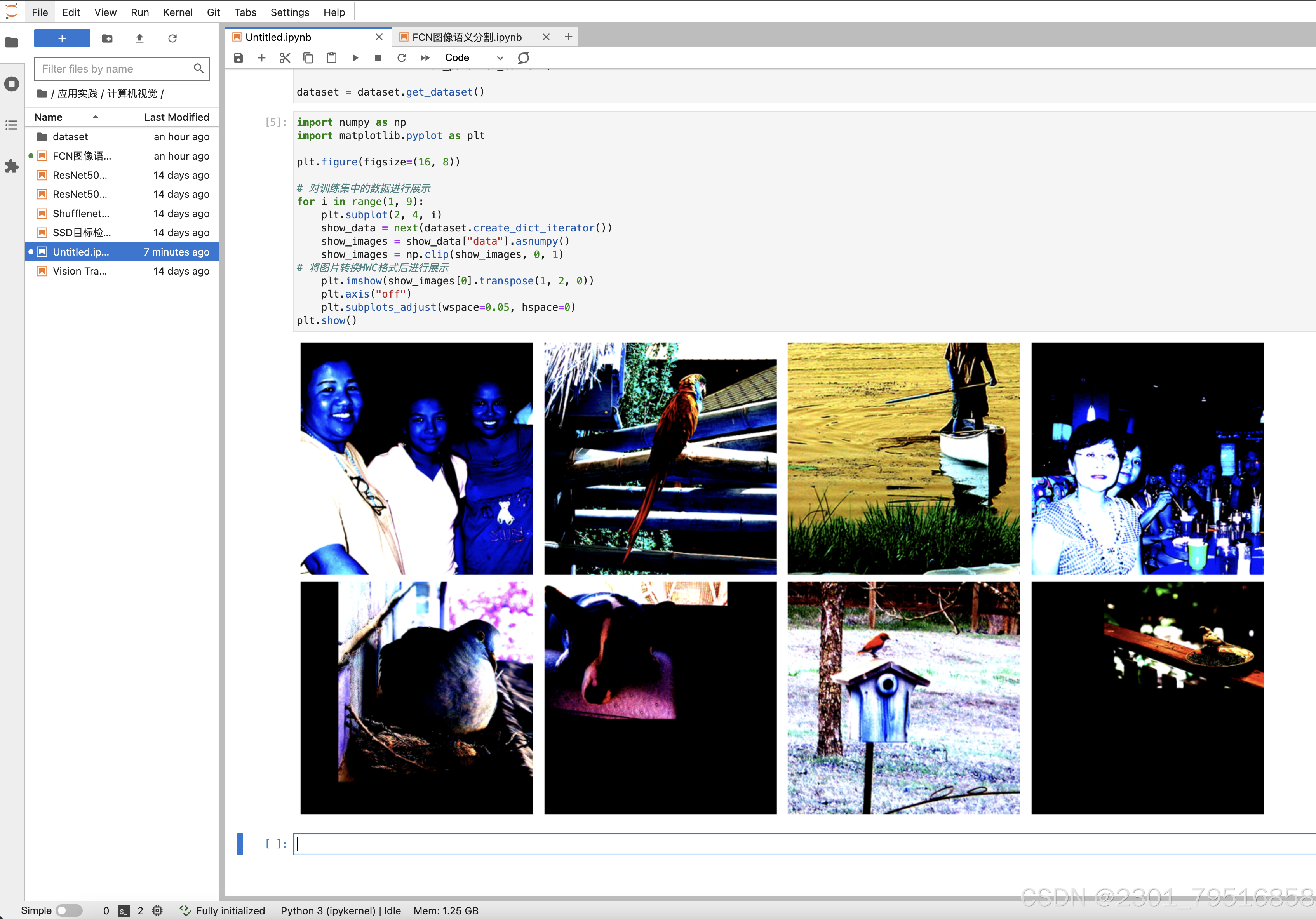Screen dimensions: 1316x919
Task: Click into the empty code cell
Action: click(x=804, y=844)
